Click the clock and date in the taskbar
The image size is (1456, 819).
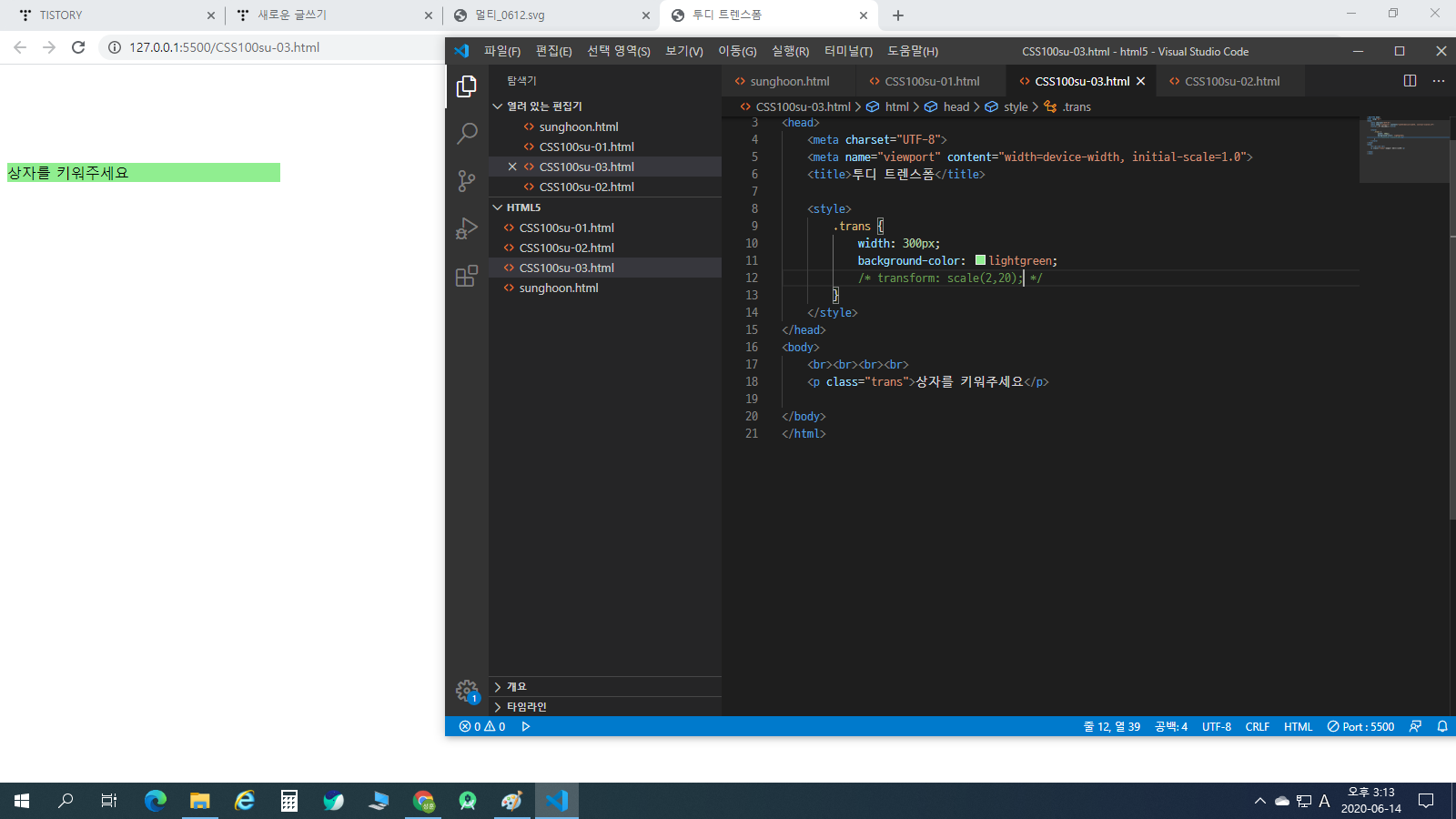pyautogui.click(x=1371, y=801)
